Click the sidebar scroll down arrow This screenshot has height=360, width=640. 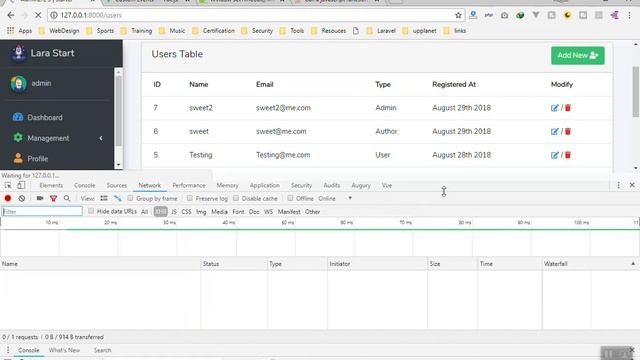[x=118, y=165]
